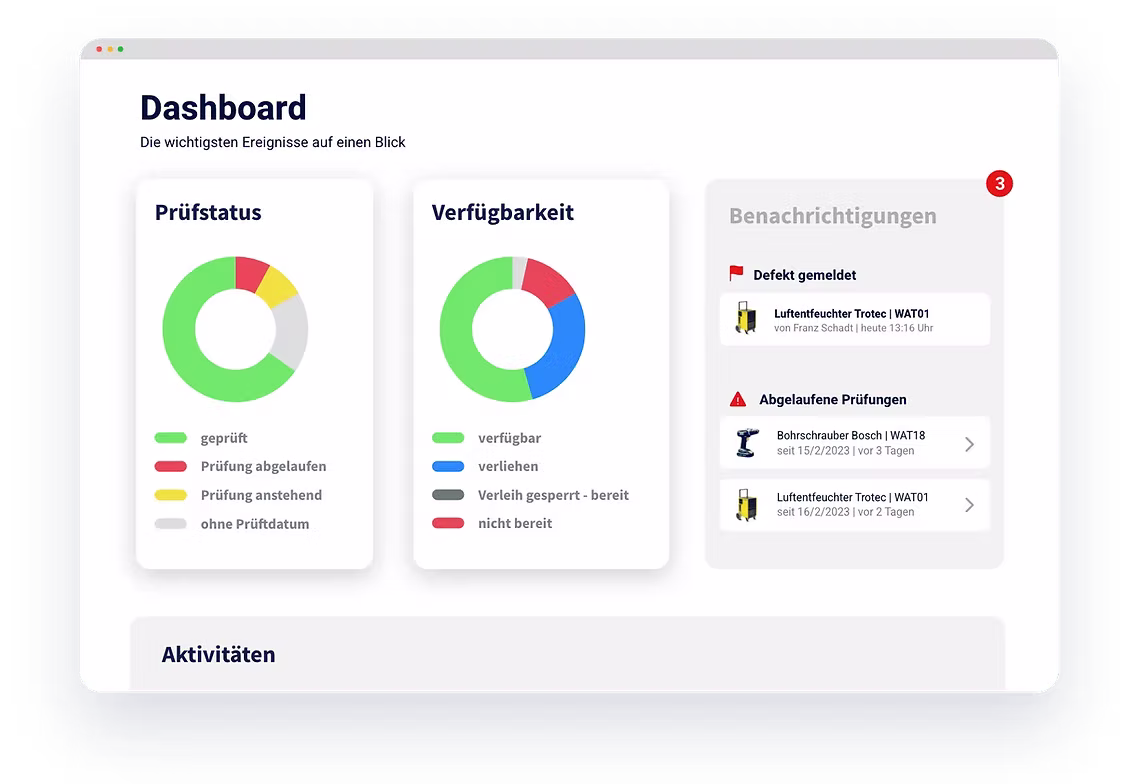Click the geprüft legend label

[224, 438]
